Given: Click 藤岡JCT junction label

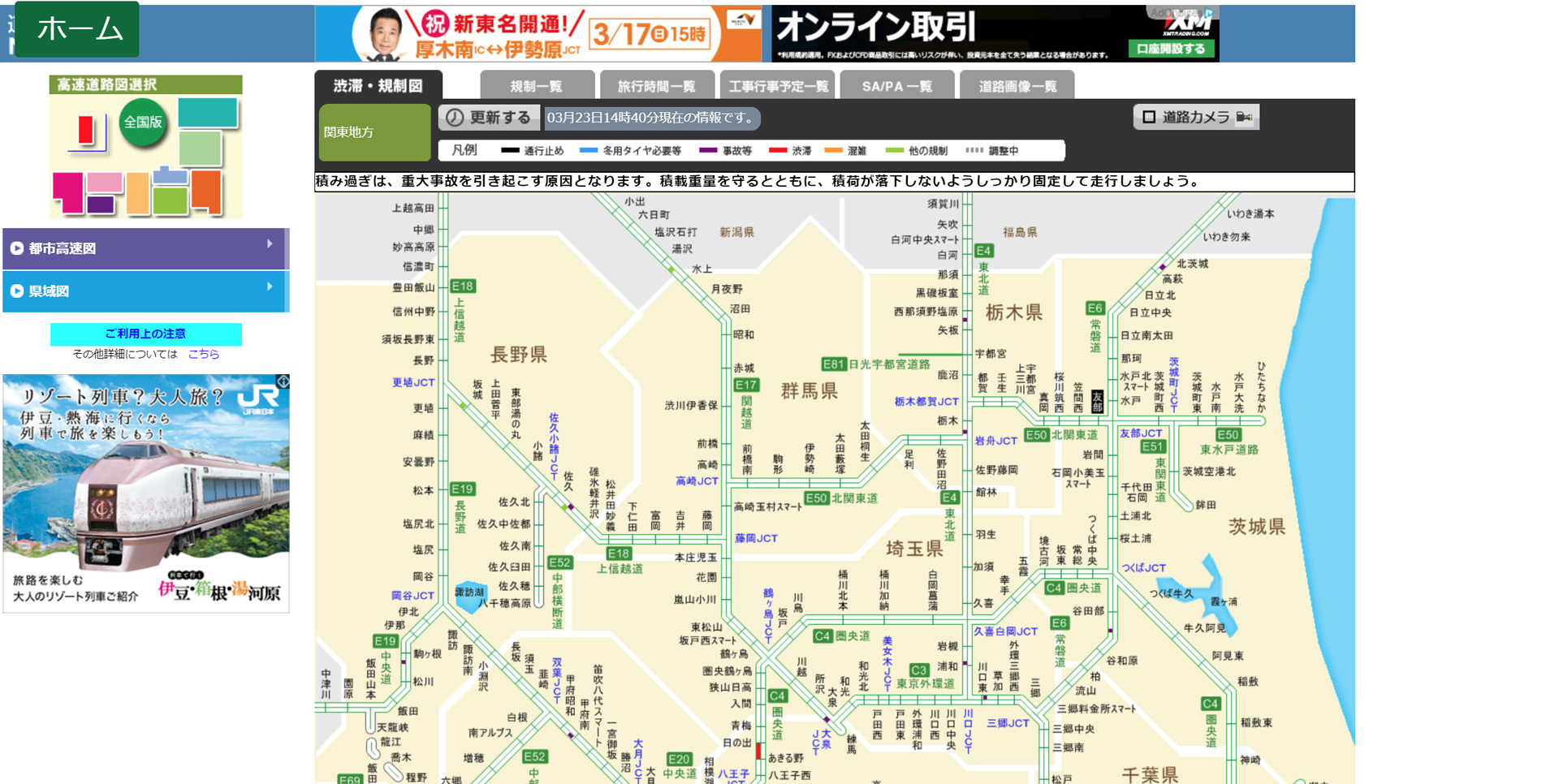Looking at the screenshot, I should 756,538.
